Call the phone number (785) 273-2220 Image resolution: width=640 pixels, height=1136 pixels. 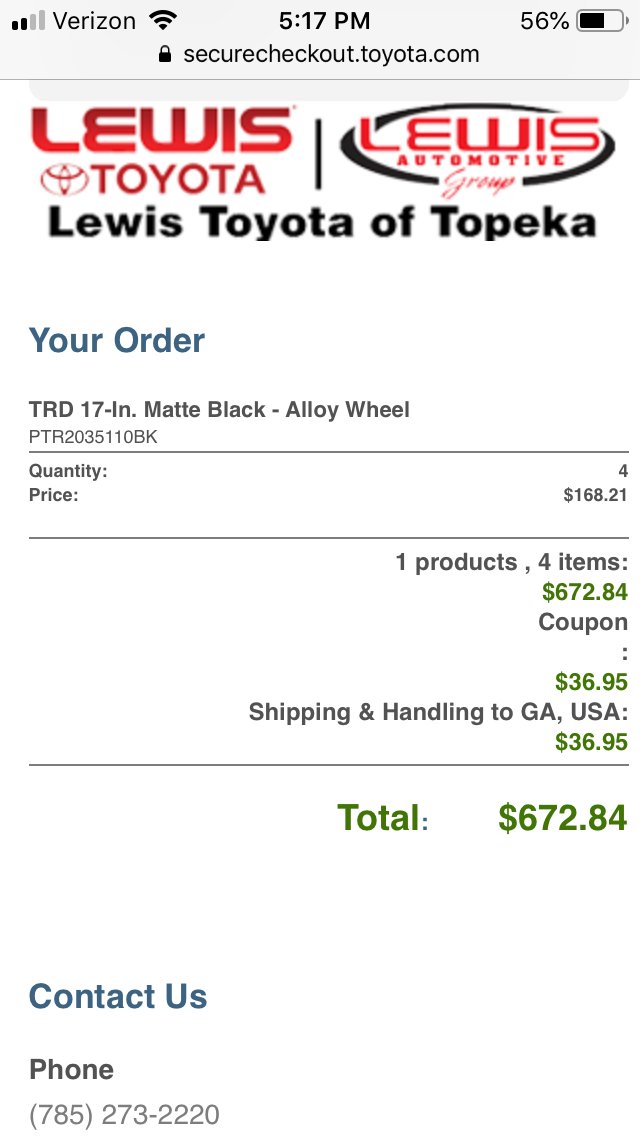click(x=124, y=1114)
